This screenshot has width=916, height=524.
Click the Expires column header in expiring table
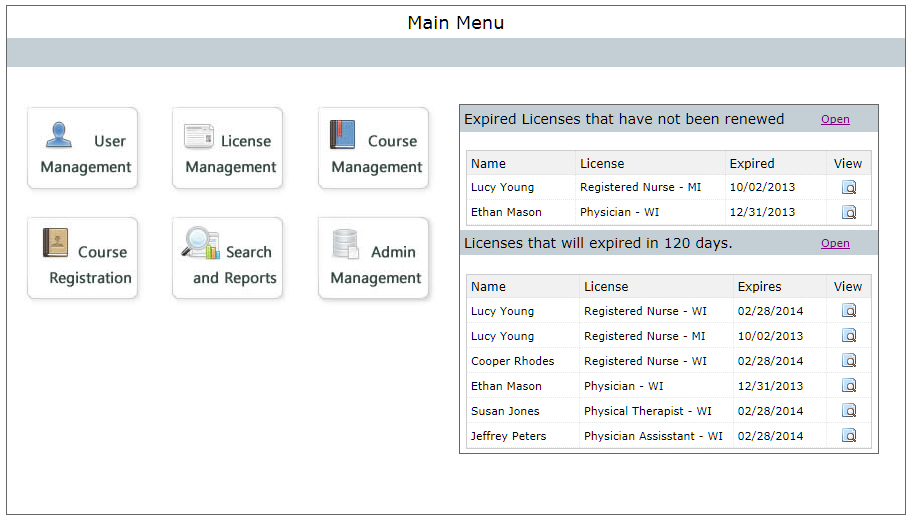pyautogui.click(x=760, y=287)
